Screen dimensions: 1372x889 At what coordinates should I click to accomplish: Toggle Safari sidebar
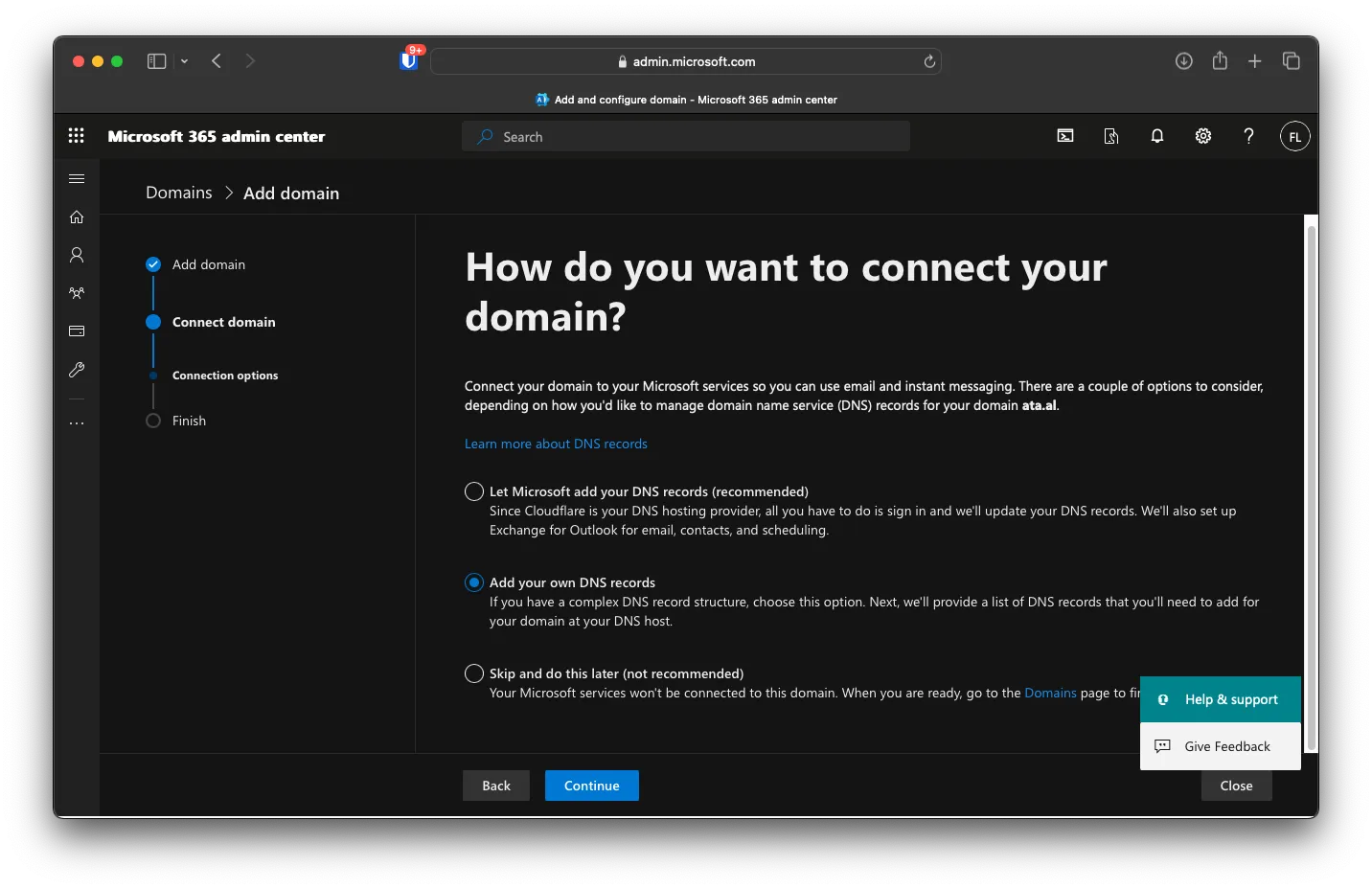[156, 61]
